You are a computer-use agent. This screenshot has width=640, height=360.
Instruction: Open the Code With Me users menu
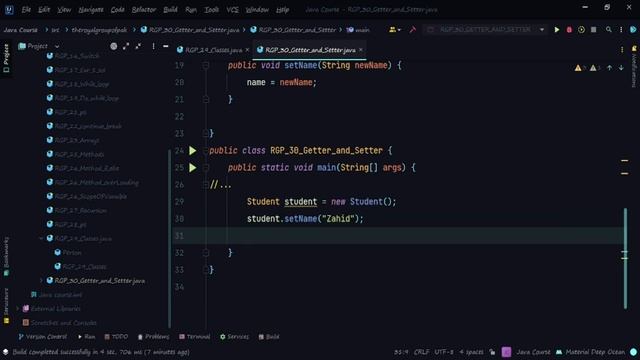(x=394, y=30)
